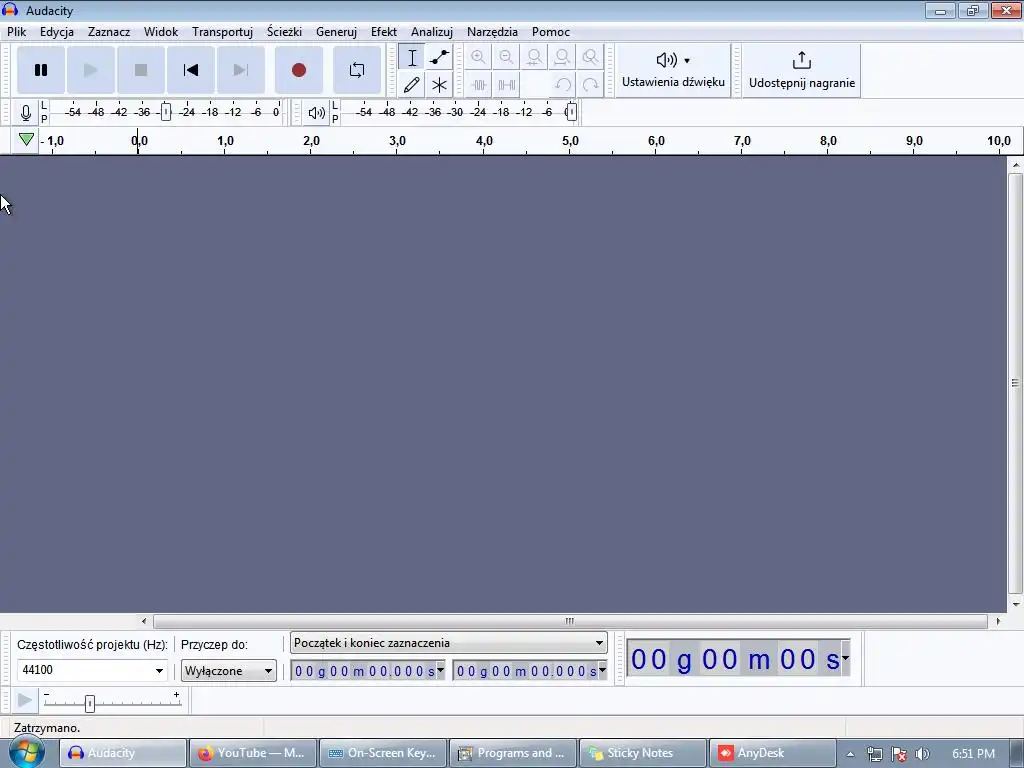Click the system tray volume icon

[922, 754]
